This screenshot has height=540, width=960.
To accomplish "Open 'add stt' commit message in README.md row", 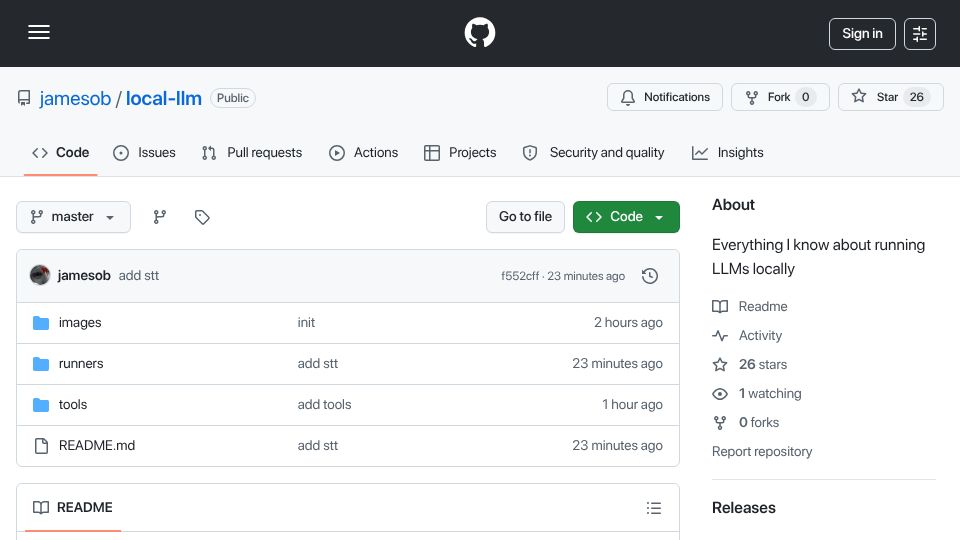I will (318, 446).
